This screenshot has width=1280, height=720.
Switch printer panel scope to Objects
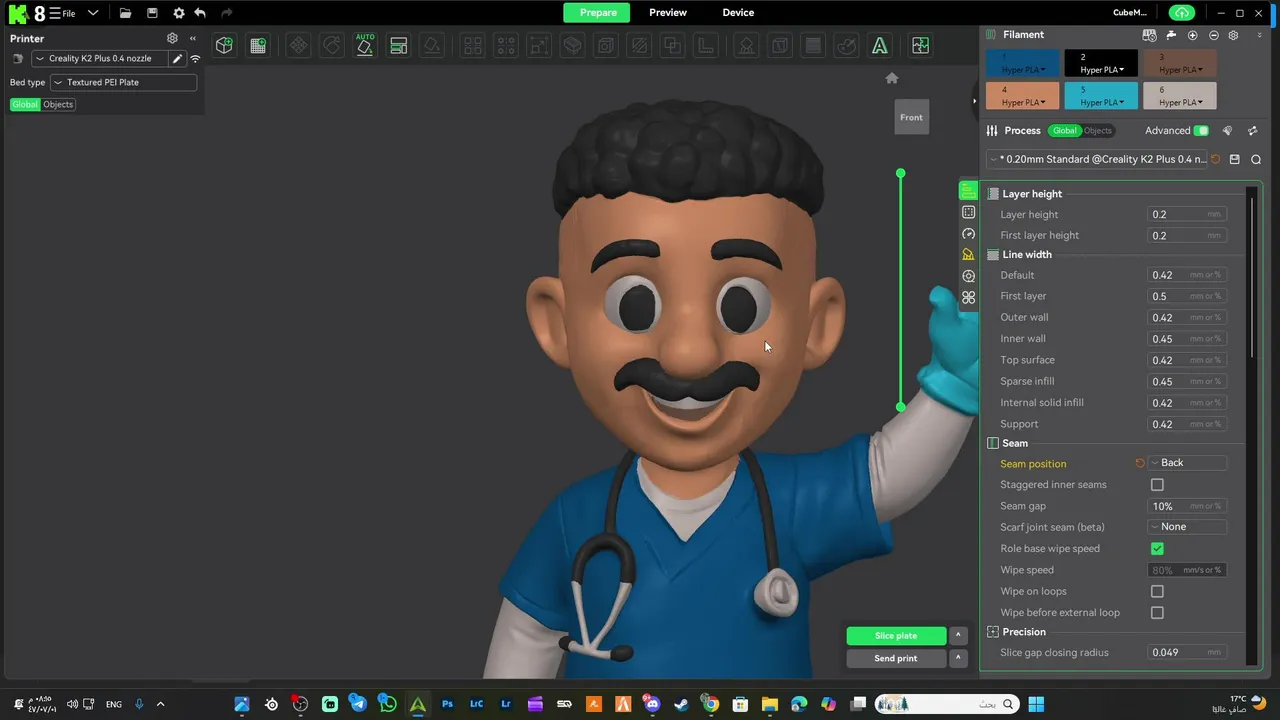click(x=58, y=104)
